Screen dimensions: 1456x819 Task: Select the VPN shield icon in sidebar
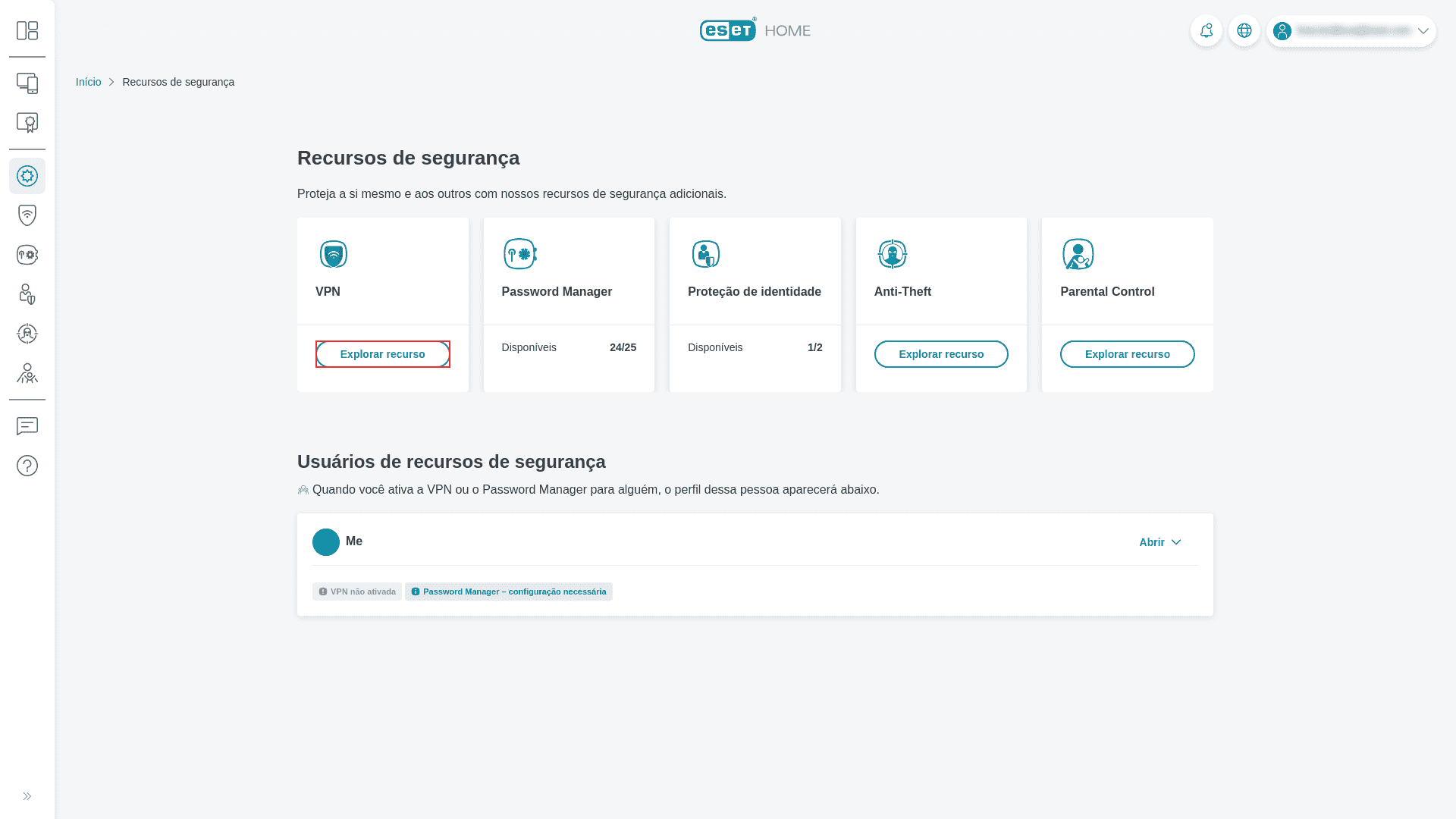pyautogui.click(x=27, y=215)
